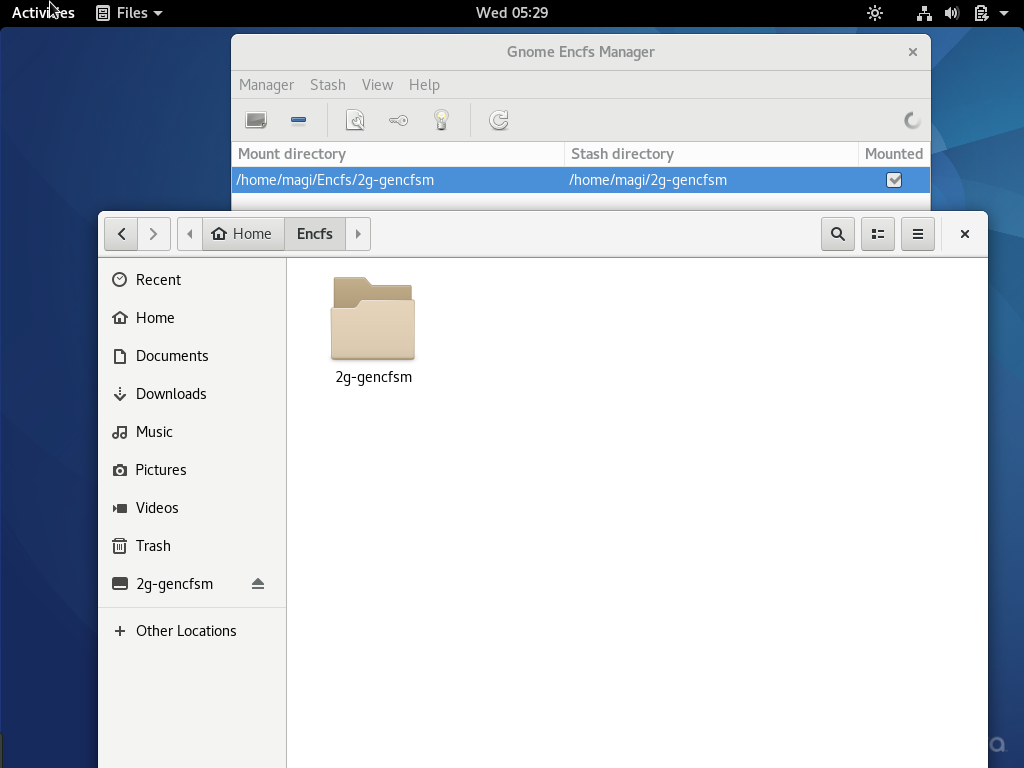Uncheck the Mounted checkbox for 2g-gencfsm

click(894, 180)
